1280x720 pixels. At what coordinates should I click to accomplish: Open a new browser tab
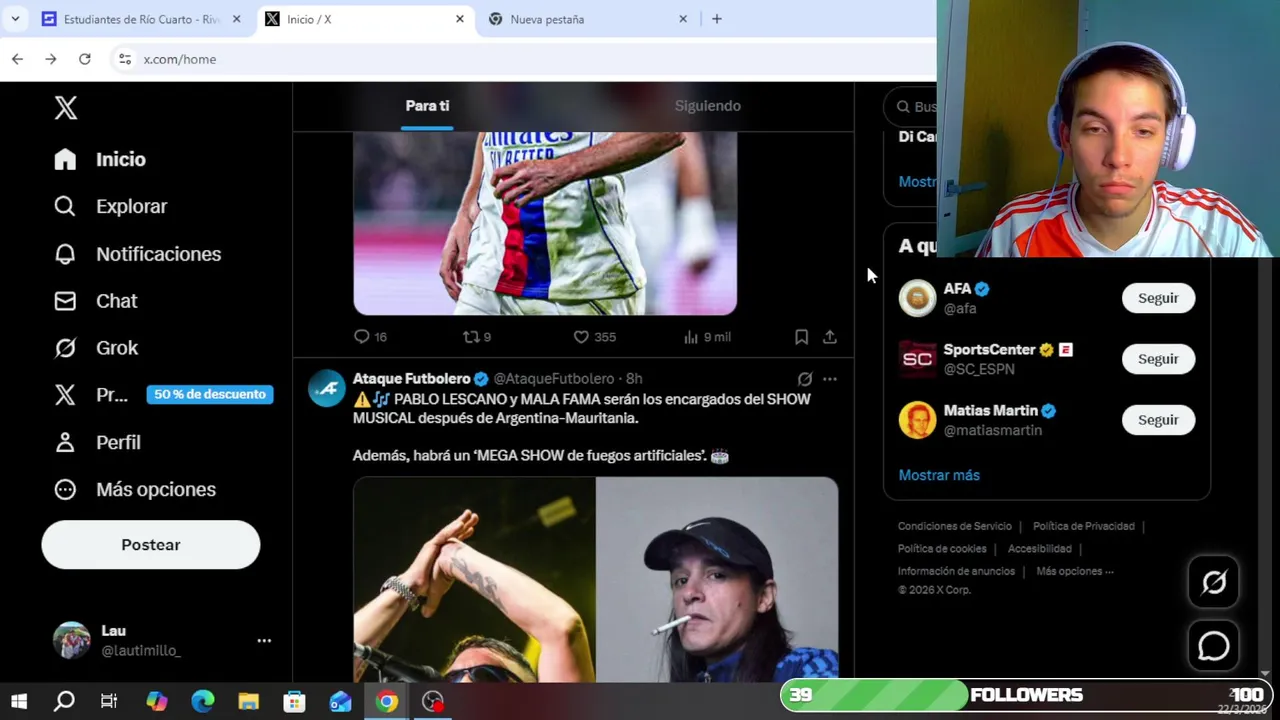[717, 19]
